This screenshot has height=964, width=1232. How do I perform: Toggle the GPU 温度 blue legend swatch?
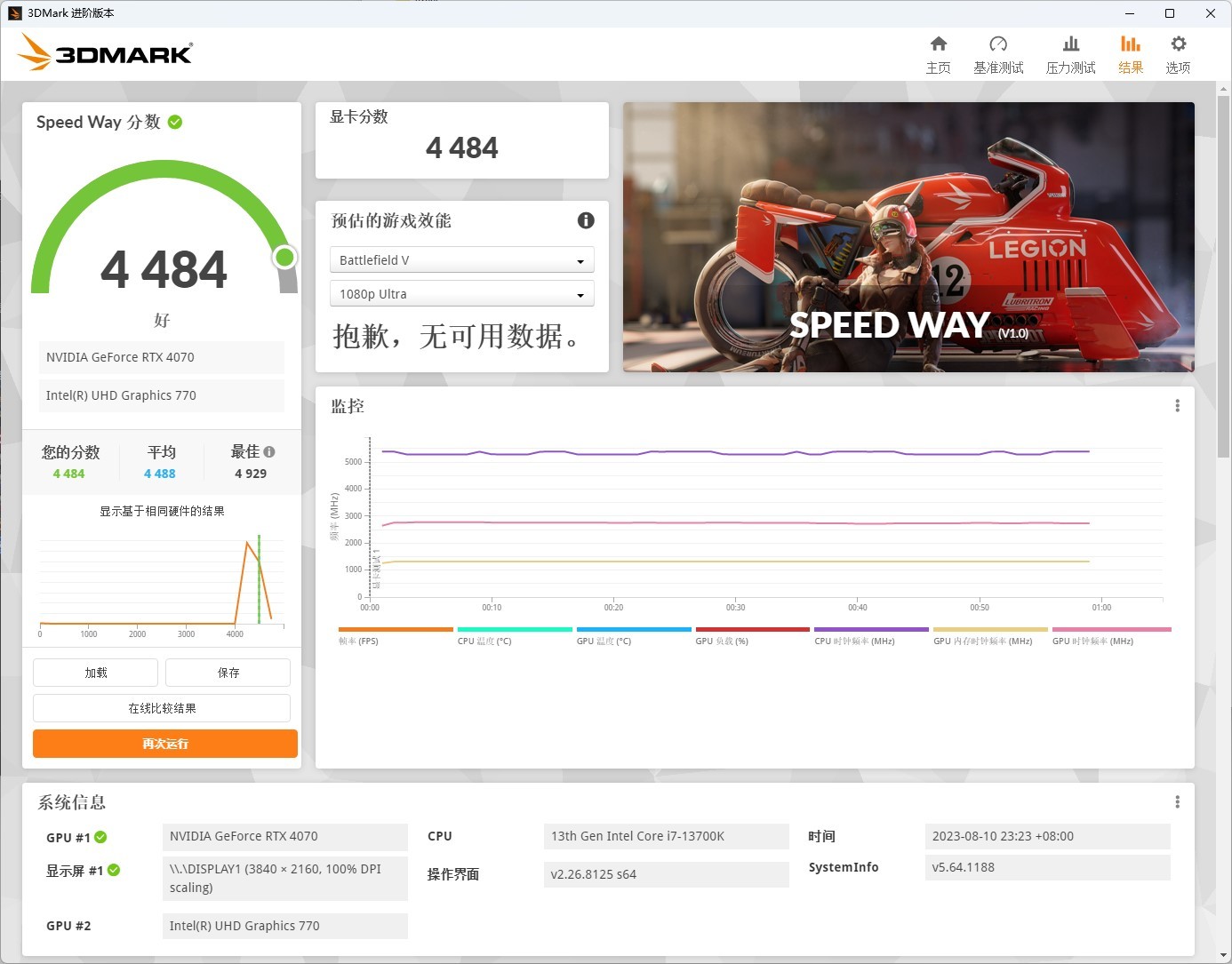634,629
